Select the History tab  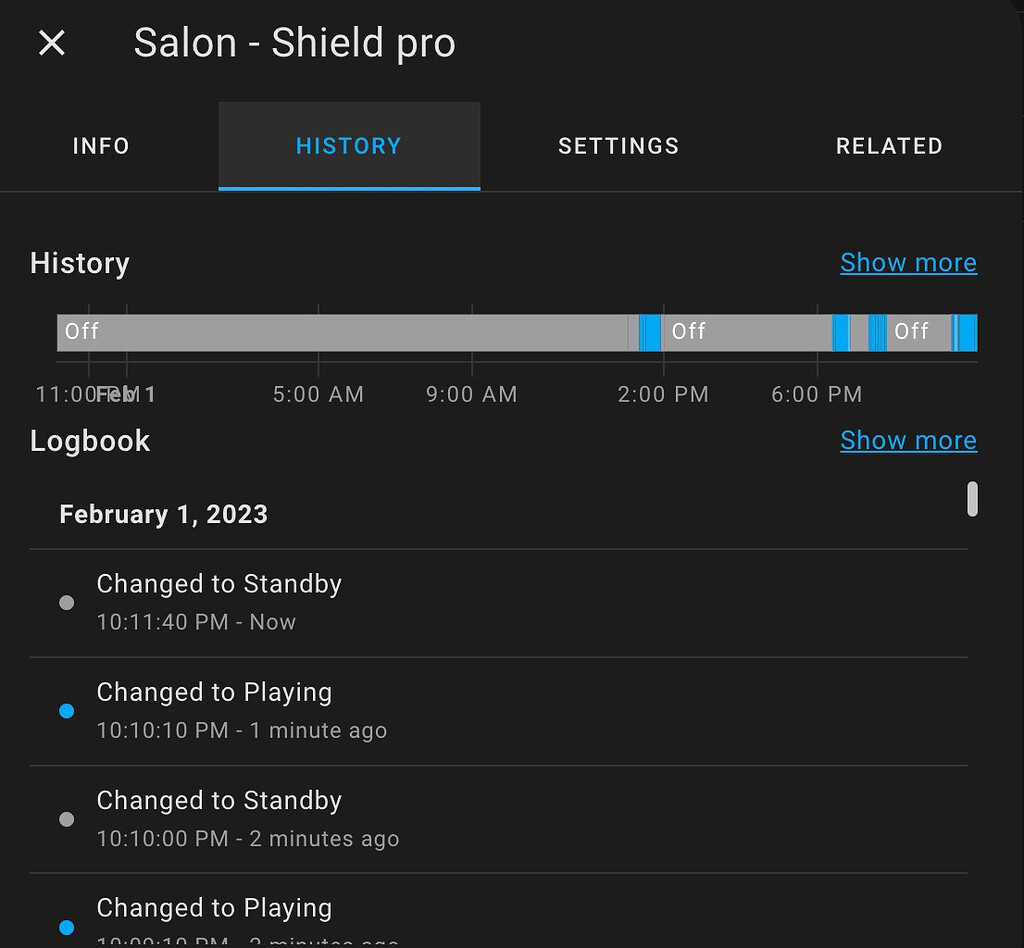coord(348,146)
